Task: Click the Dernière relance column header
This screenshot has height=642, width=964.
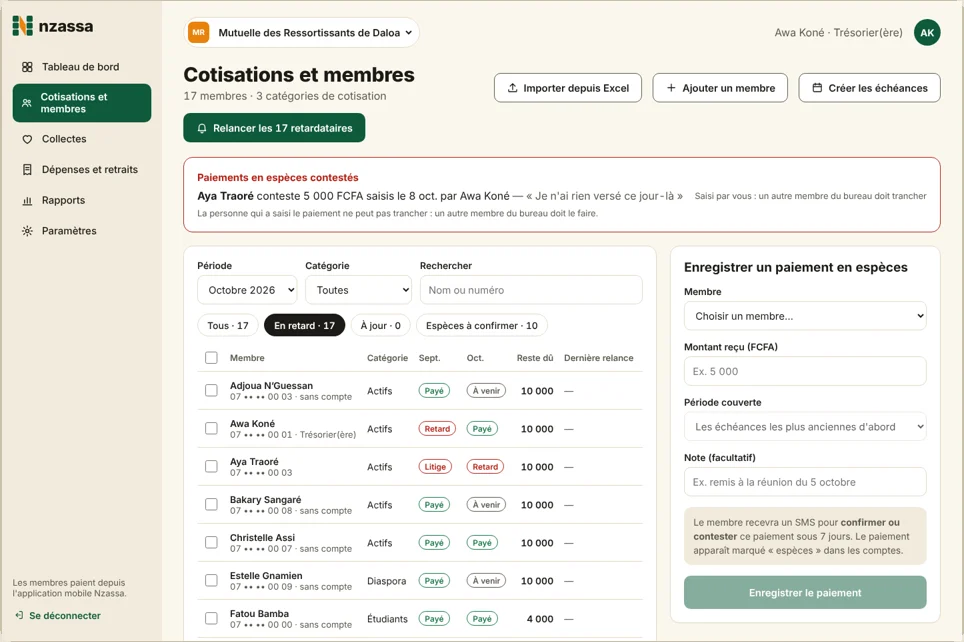Action: pyautogui.click(x=598, y=358)
